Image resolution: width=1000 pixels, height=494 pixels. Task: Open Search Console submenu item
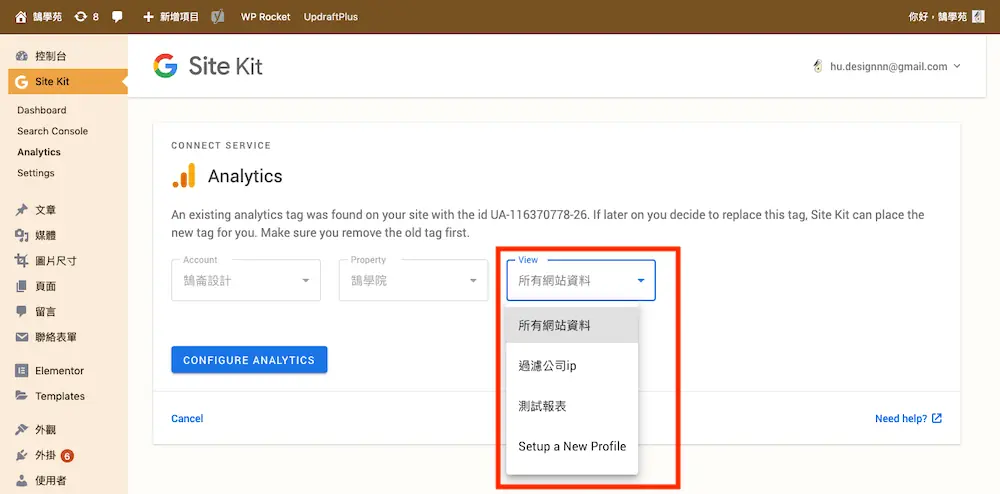(x=52, y=131)
